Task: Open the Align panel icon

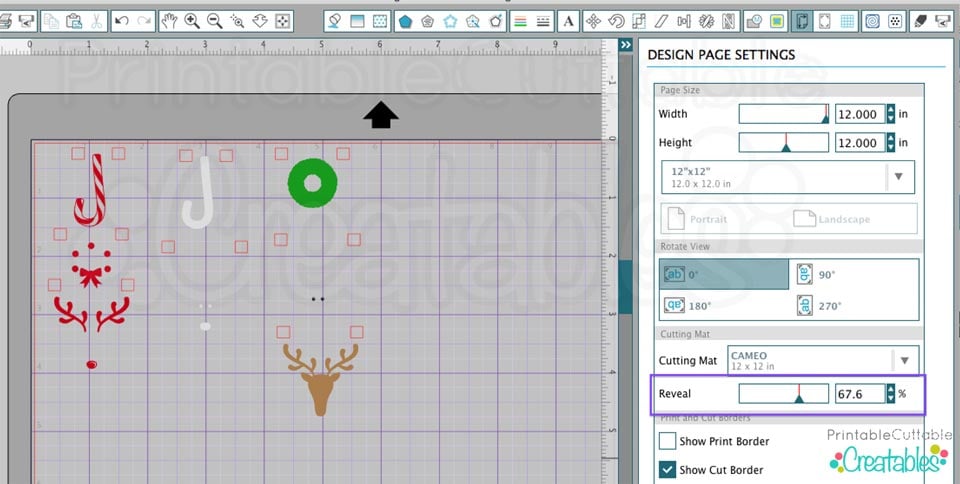Action: point(684,21)
